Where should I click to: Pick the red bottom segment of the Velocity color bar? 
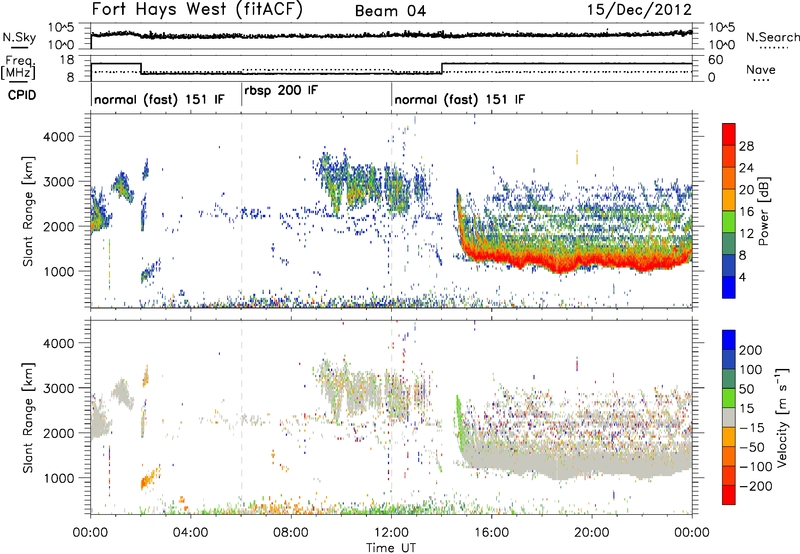tap(729, 495)
